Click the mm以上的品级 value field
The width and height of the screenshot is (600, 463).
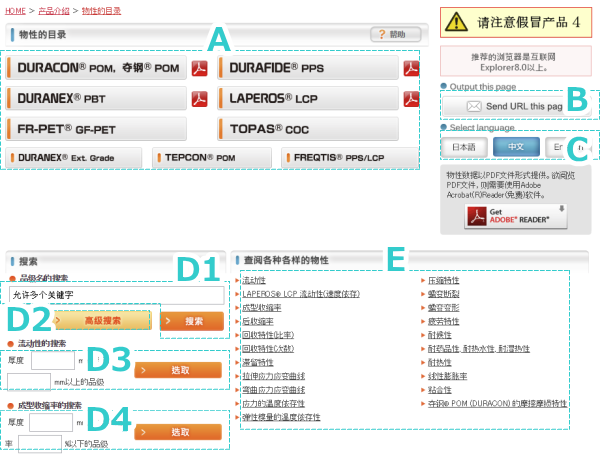pos(29,382)
